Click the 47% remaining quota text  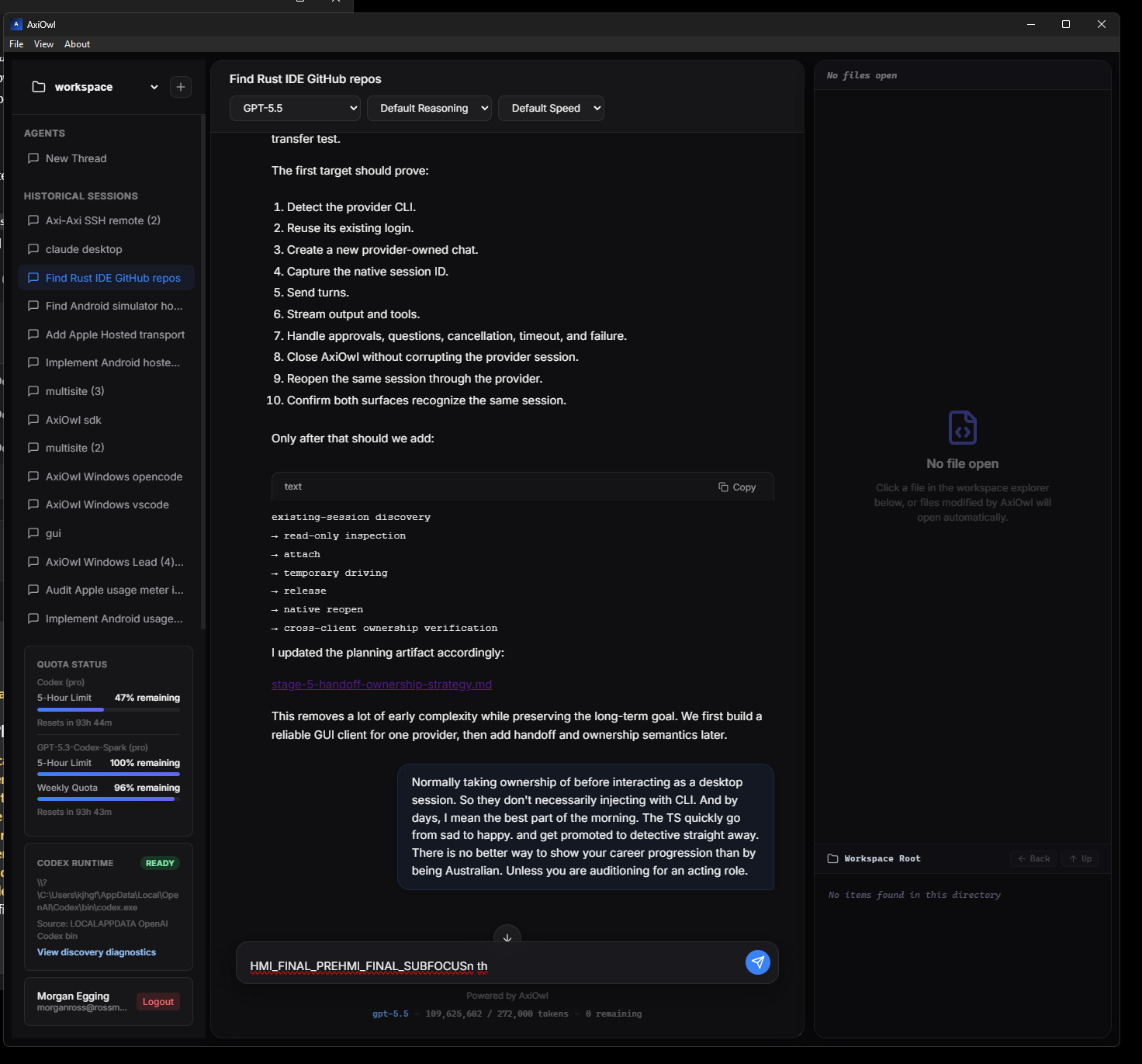click(147, 698)
